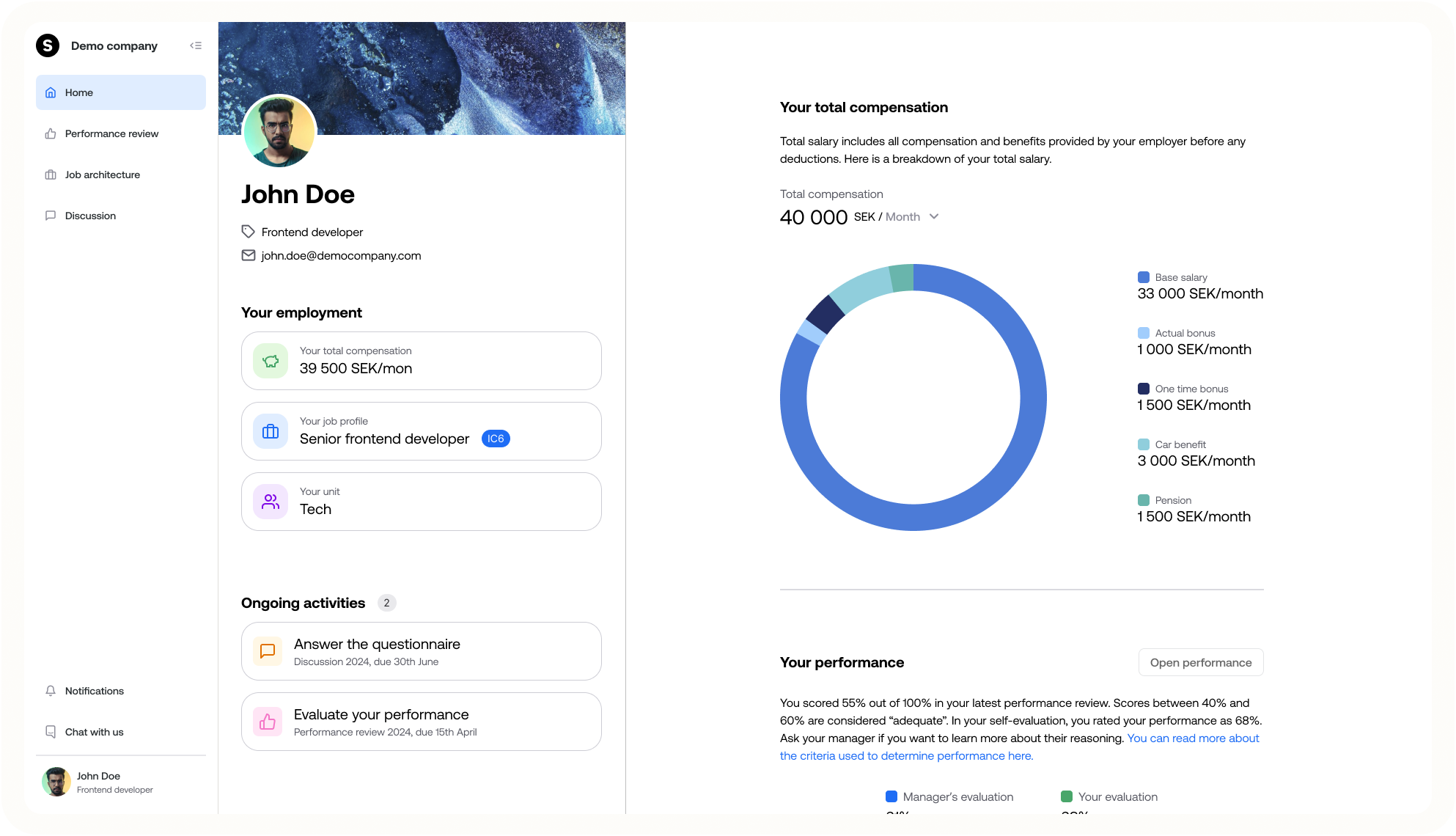This screenshot has height=836, width=1456.
Task: Collapse the sidebar using the collapse icon
Action: [x=196, y=45]
